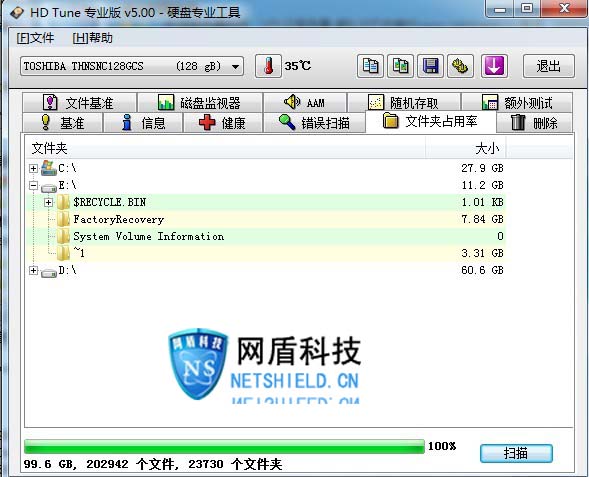Sort by the 大小 column header
Viewport: 589px width, 477px height.
pos(465,148)
